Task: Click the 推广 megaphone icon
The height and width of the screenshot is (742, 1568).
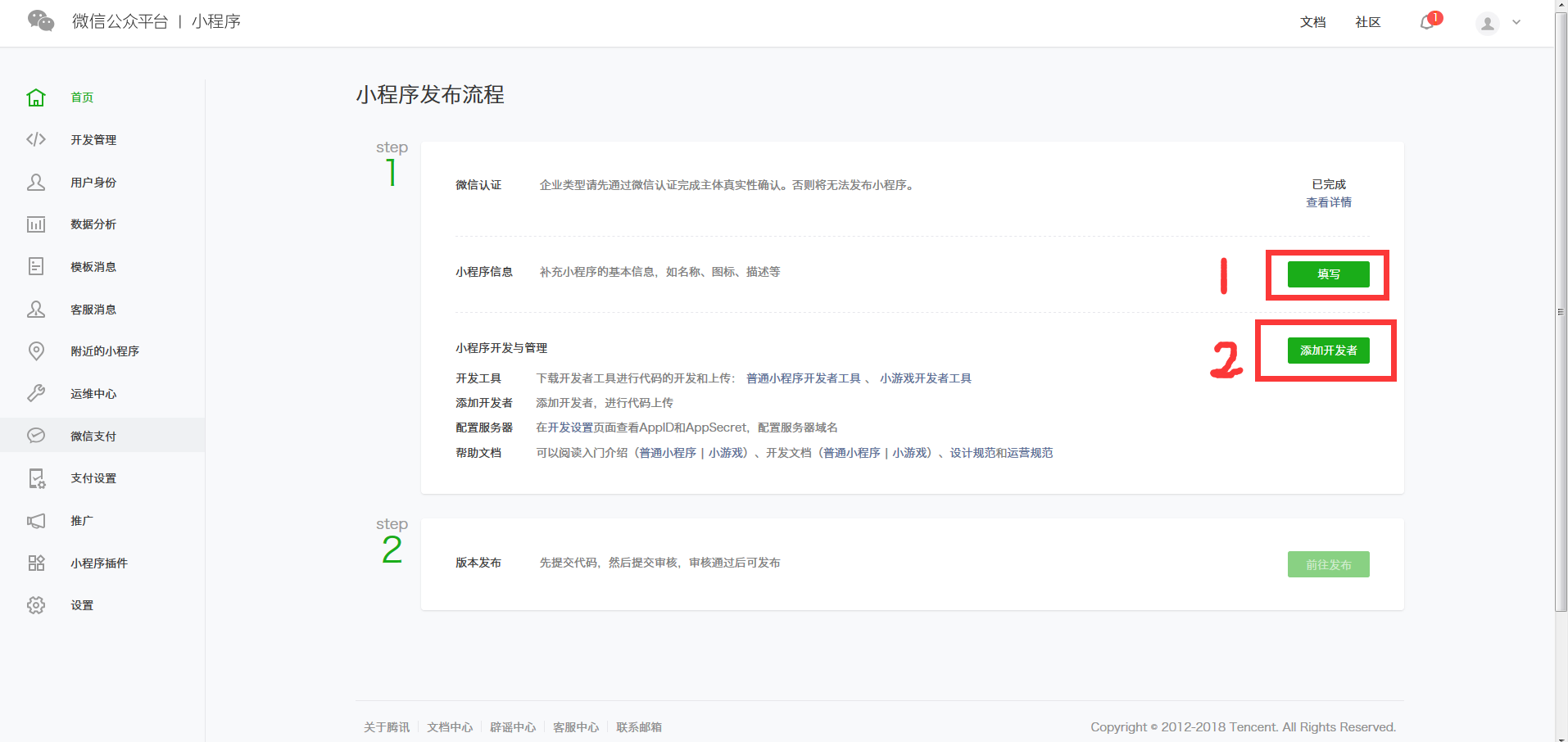Action: point(36,521)
